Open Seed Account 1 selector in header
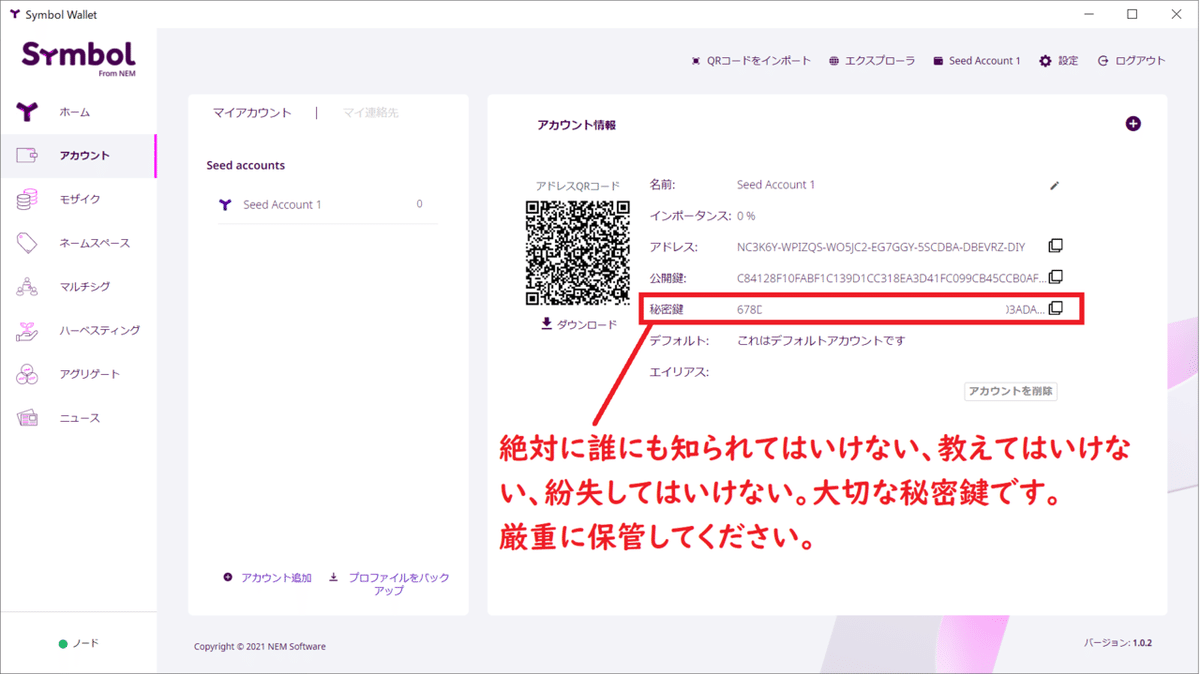This screenshot has height=674, width=1200. tap(984, 61)
